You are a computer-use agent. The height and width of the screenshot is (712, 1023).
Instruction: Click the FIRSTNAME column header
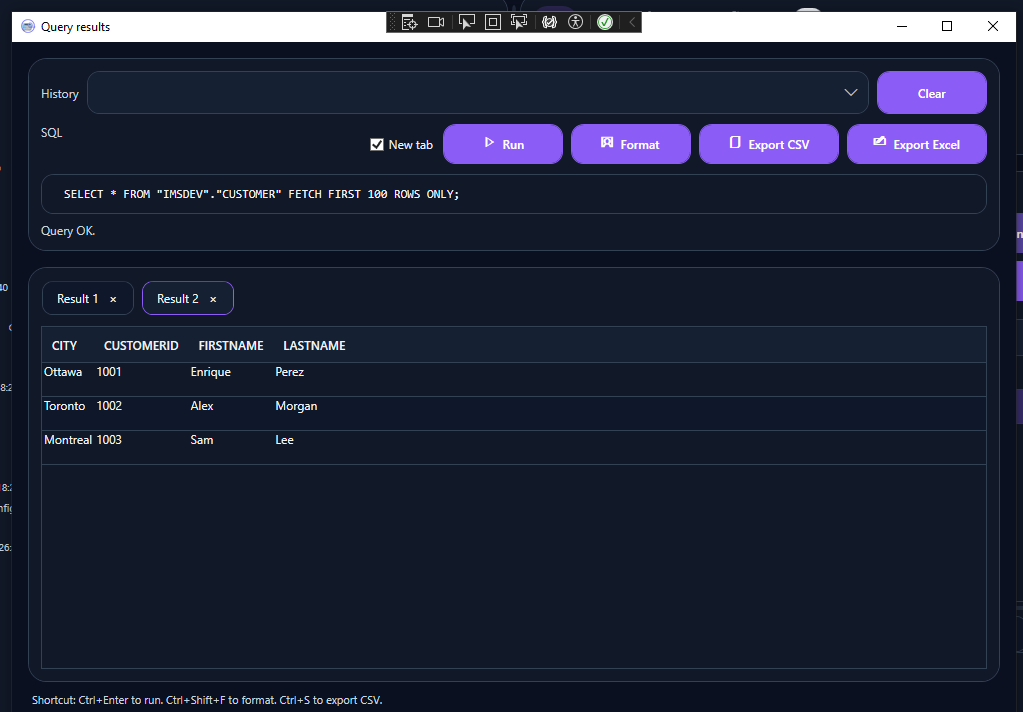(231, 345)
